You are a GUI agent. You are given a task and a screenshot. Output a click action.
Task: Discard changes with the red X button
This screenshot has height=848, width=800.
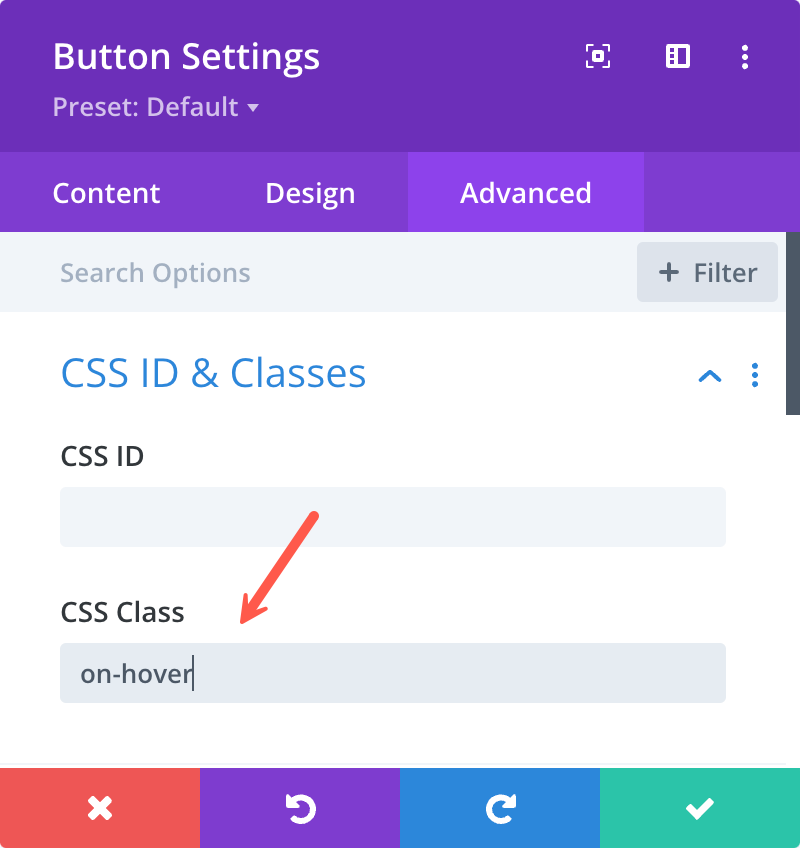click(100, 808)
